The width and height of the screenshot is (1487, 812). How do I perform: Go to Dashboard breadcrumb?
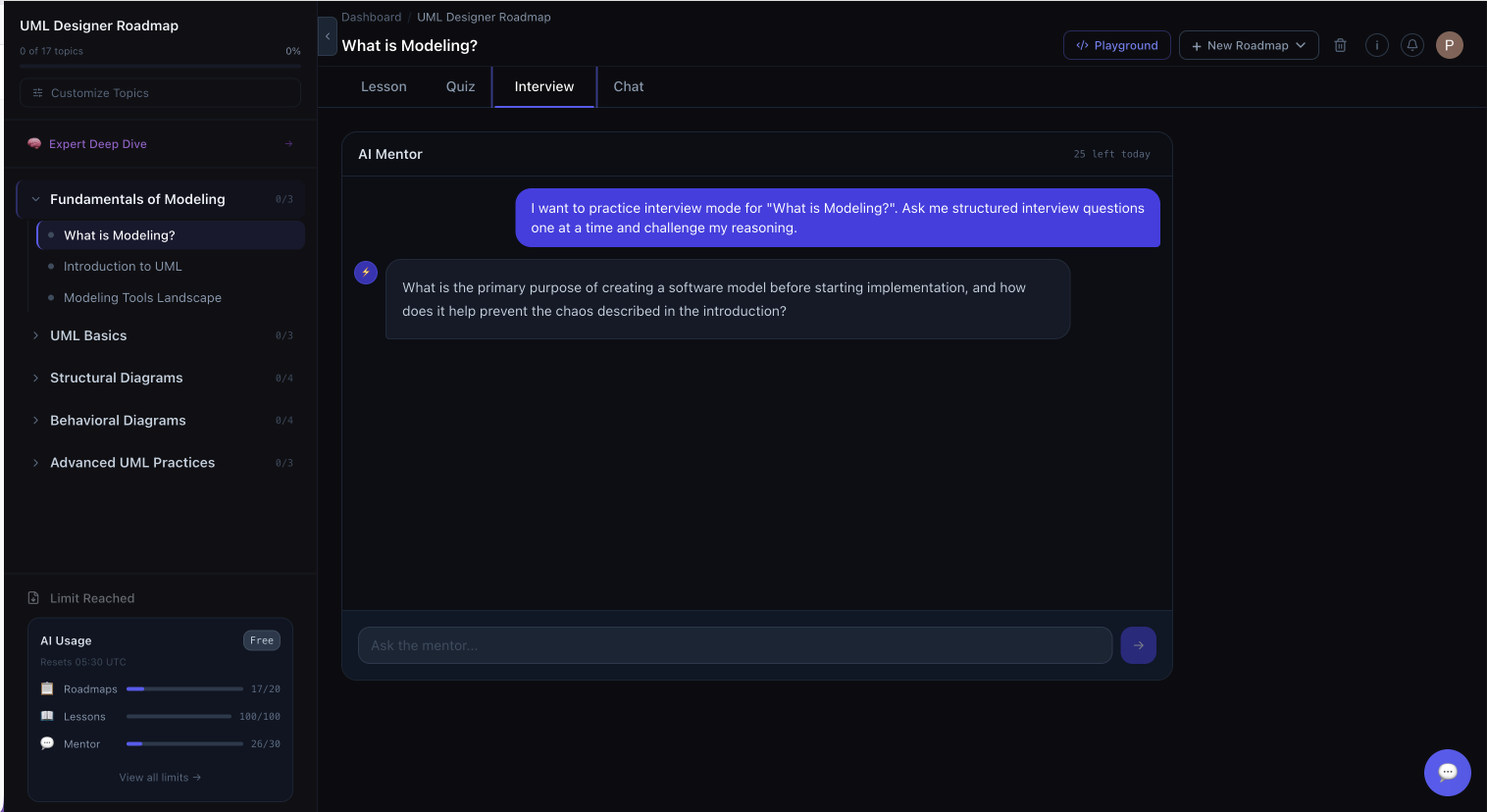(371, 17)
